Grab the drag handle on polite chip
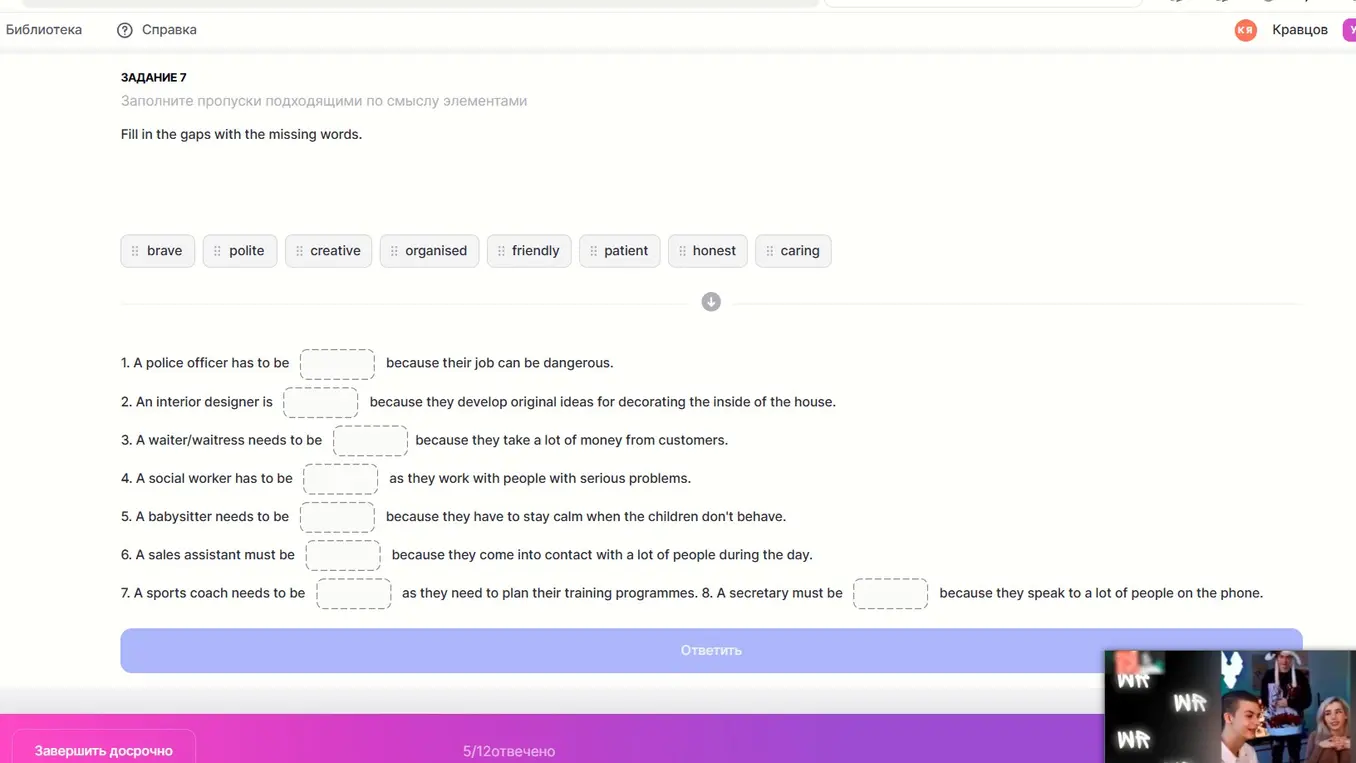1356x763 pixels. pos(217,251)
